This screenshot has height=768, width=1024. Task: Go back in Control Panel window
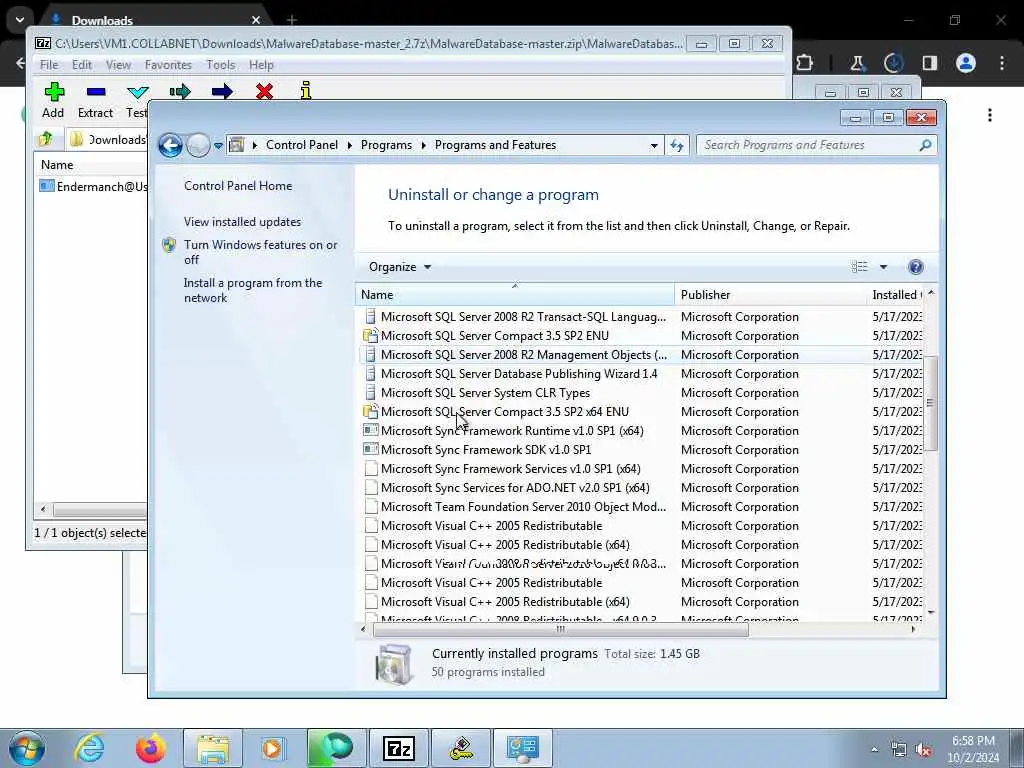coord(170,145)
